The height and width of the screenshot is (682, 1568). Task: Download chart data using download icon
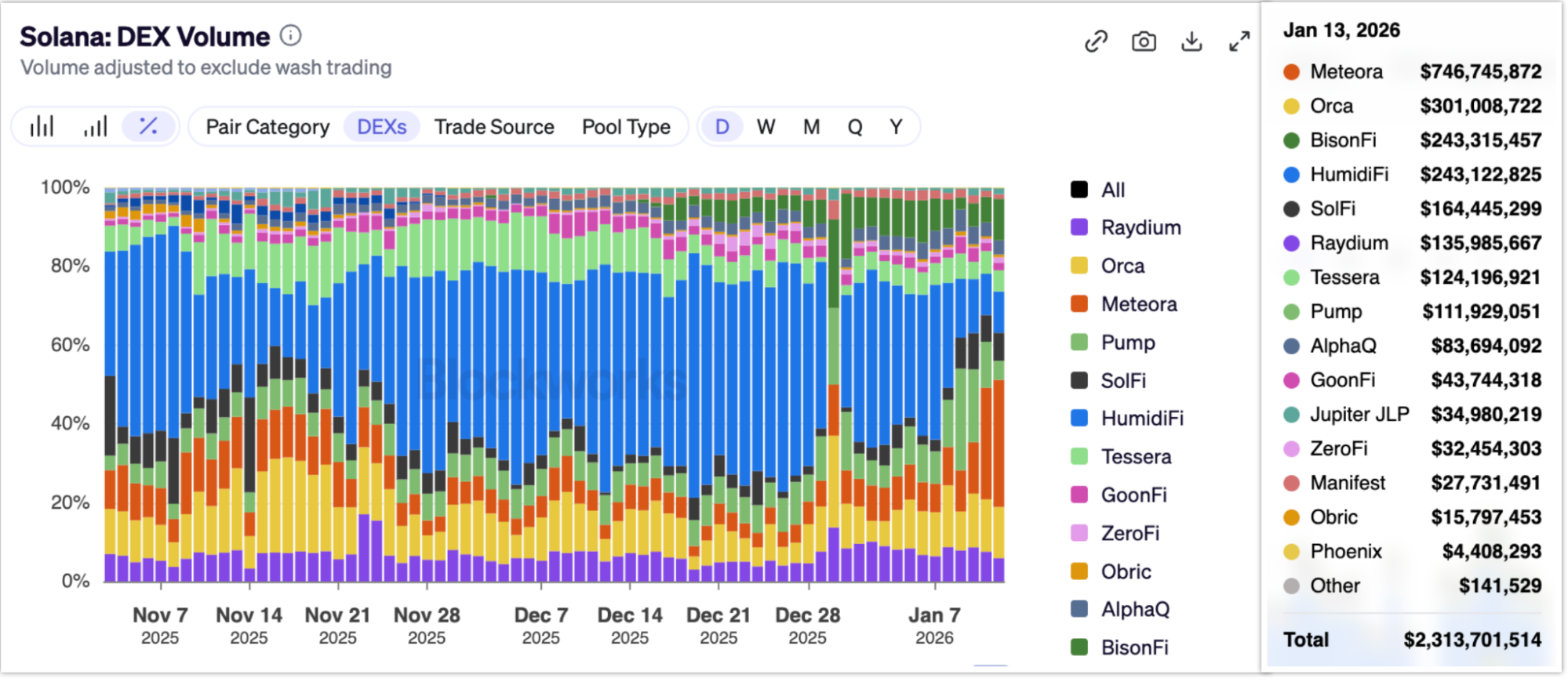point(1191,41)
